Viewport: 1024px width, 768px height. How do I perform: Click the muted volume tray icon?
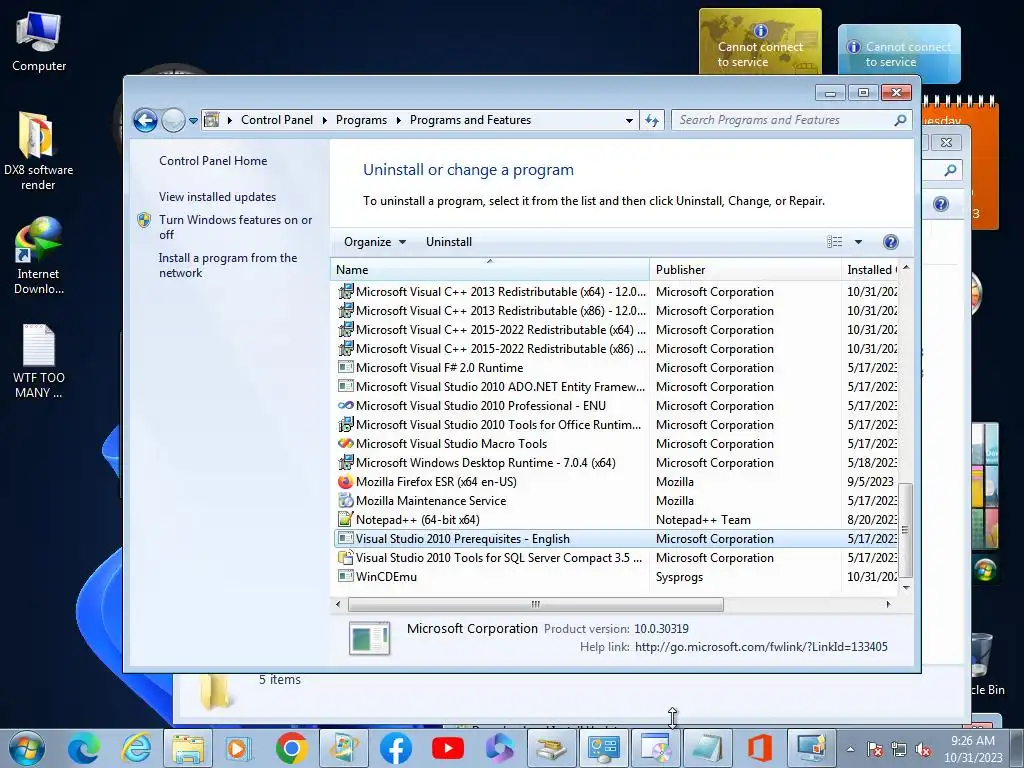[923, 749]
